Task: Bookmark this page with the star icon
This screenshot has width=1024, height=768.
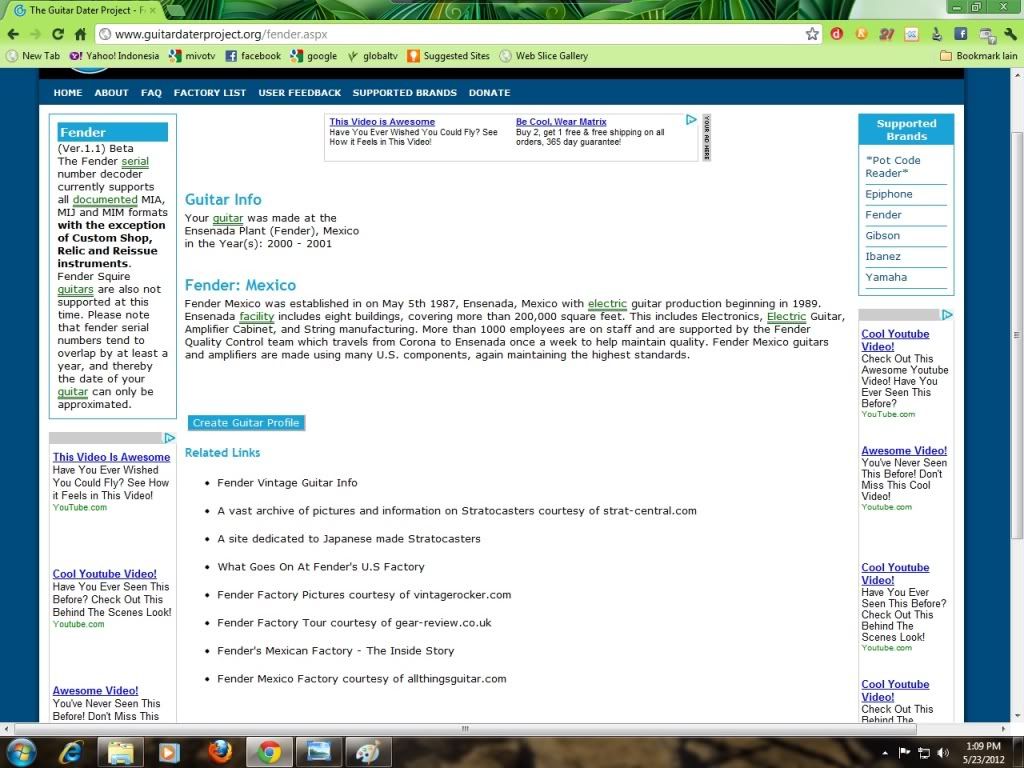Action: click(x=812, y=34)
